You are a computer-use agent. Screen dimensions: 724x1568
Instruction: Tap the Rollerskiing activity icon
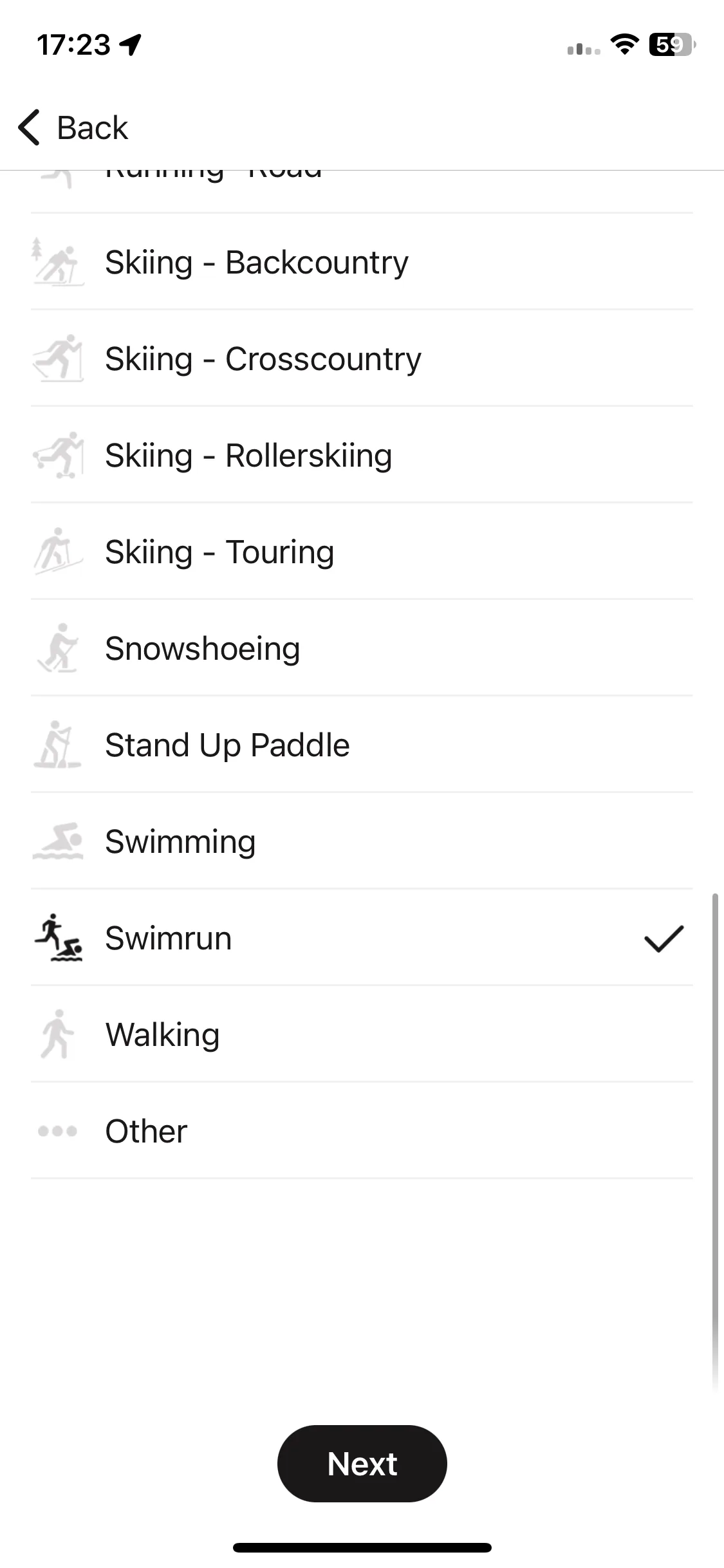point(58,455)
